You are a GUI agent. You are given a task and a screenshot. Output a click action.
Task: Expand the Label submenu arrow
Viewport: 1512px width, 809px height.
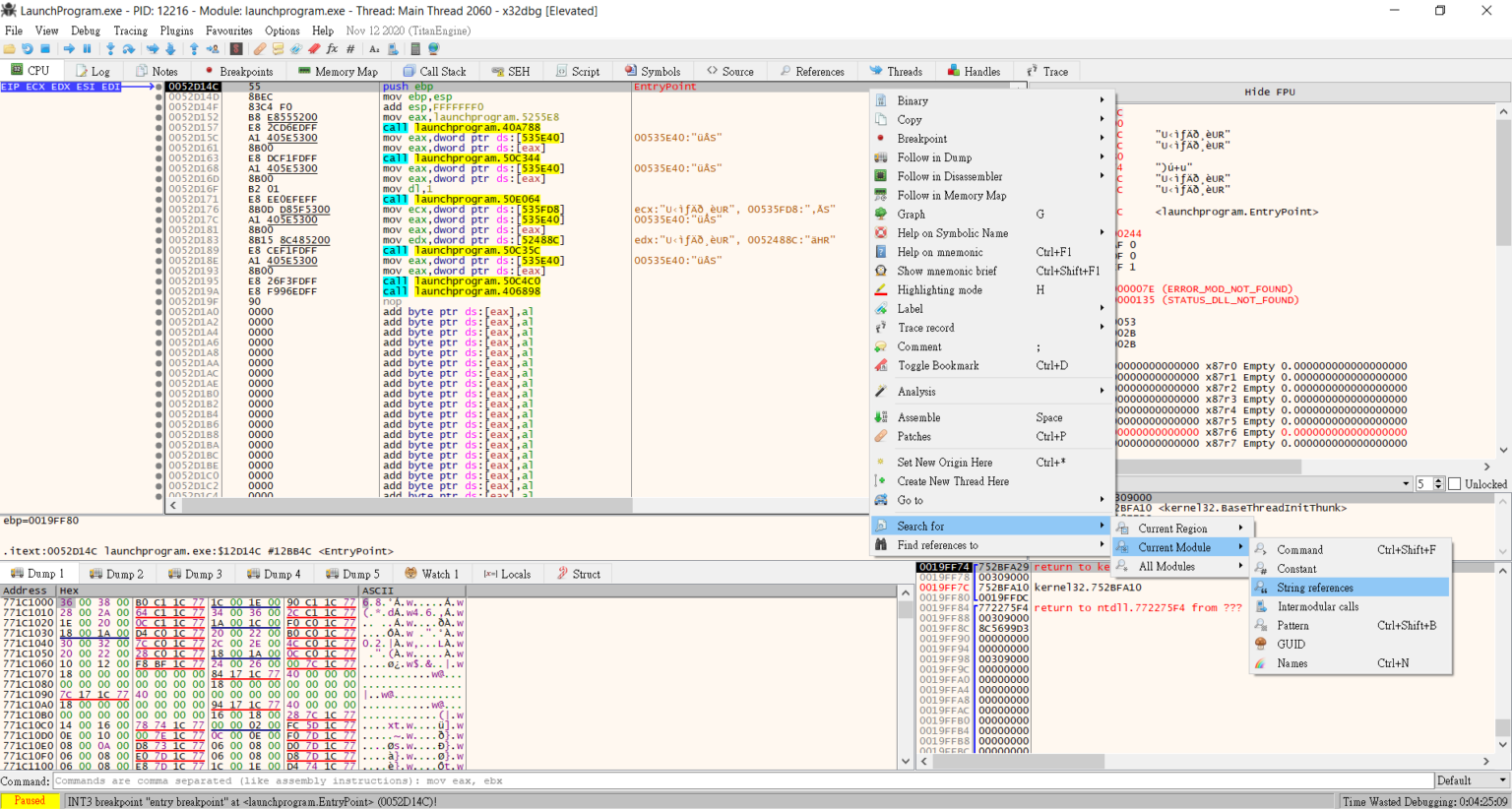pyautogui.click(x=1102, y=308)
